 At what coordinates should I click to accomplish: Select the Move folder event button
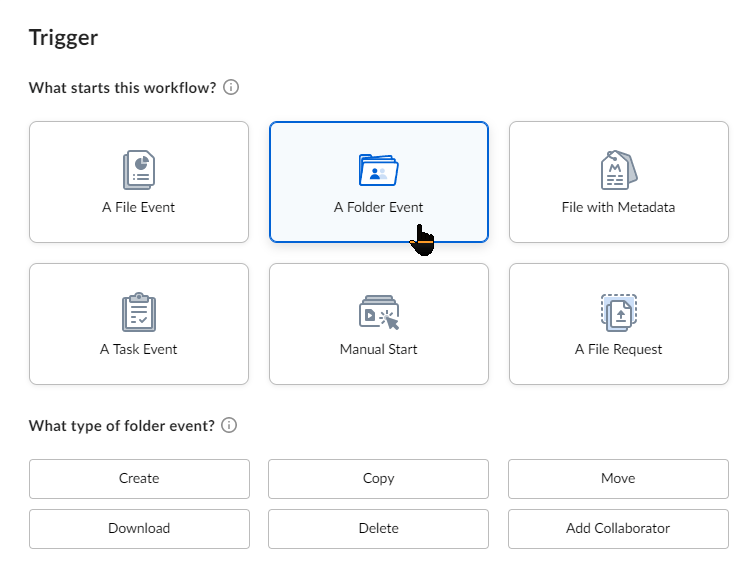(x=618, y=479)
